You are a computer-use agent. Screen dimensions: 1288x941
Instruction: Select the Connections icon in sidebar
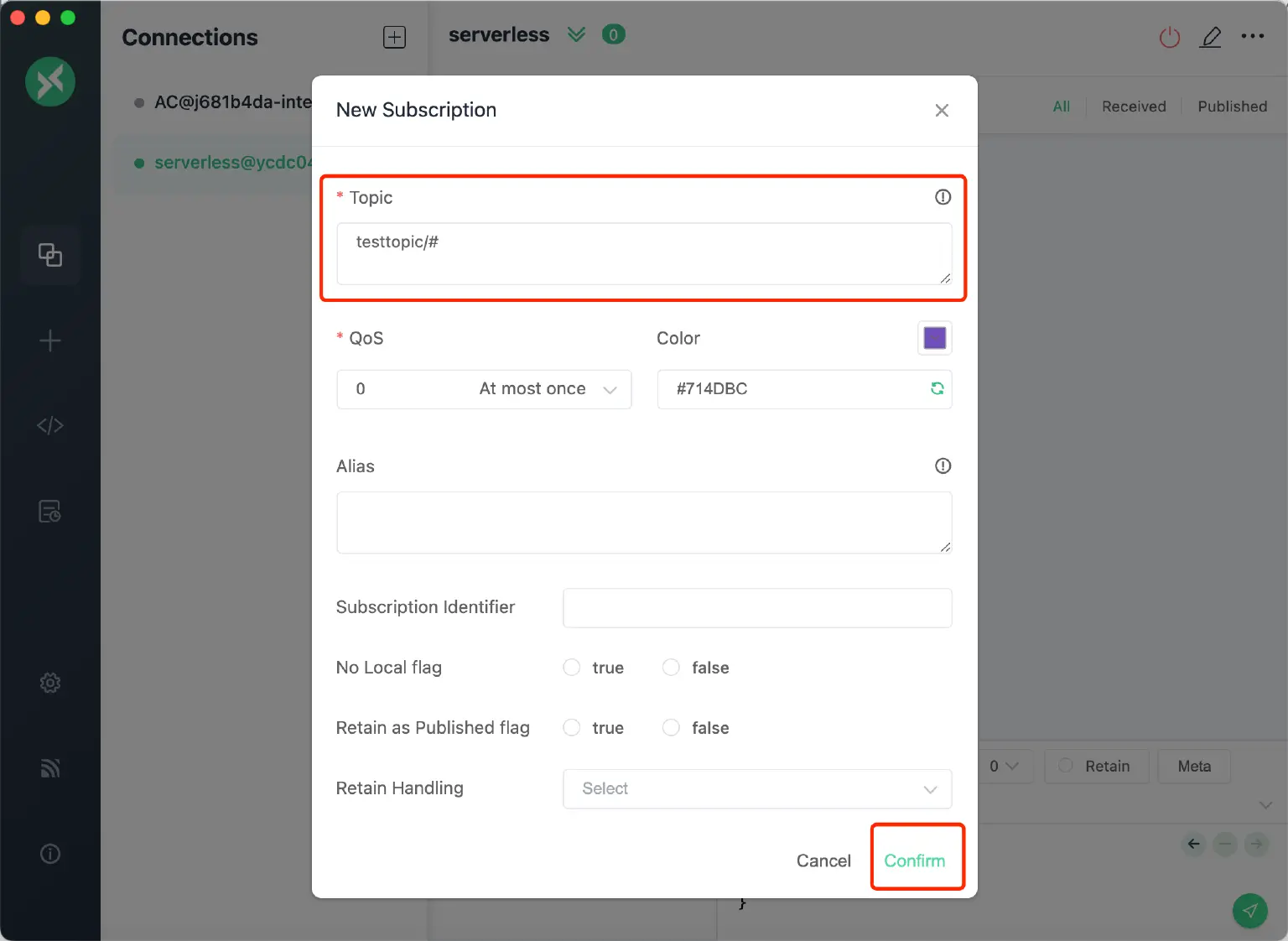point(50,256)
